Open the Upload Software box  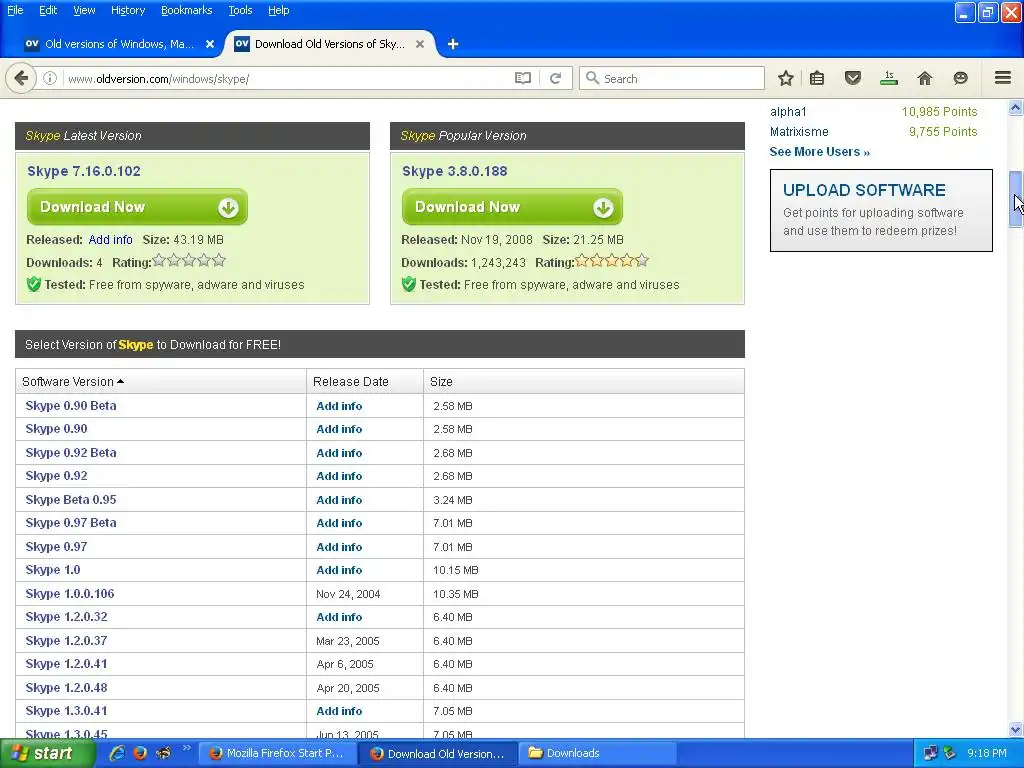(x=881, y=210)
